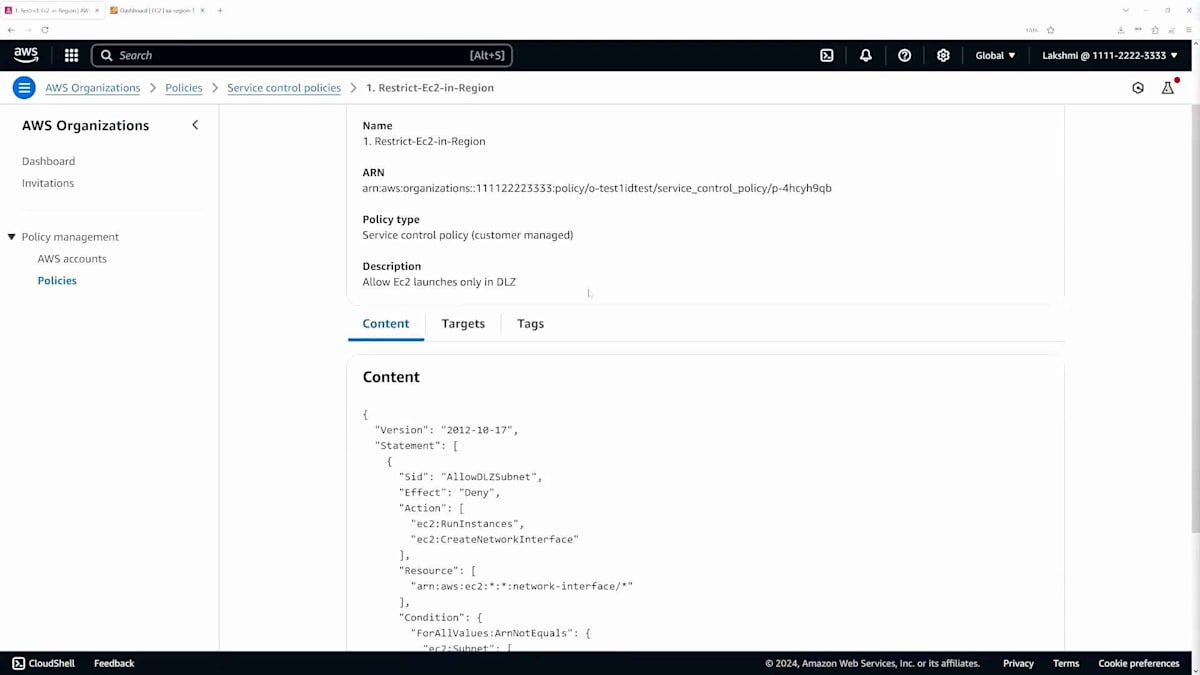Collapse the AWS Organizations side panel
The height and width of the screenshot is (675, 1200).
(195, 125)
